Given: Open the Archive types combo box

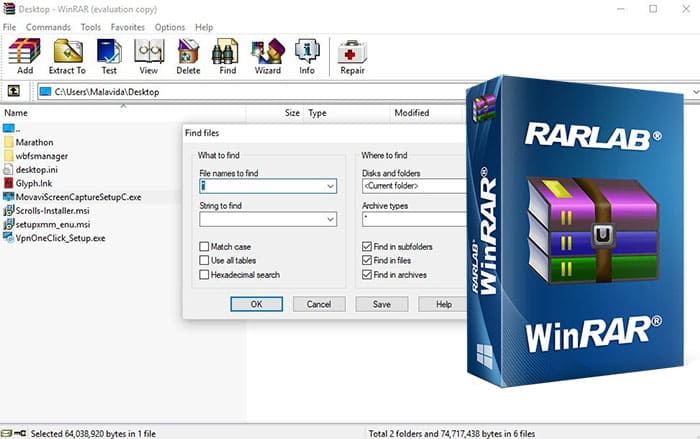Looking at the screenshot, I should (414, 219).
